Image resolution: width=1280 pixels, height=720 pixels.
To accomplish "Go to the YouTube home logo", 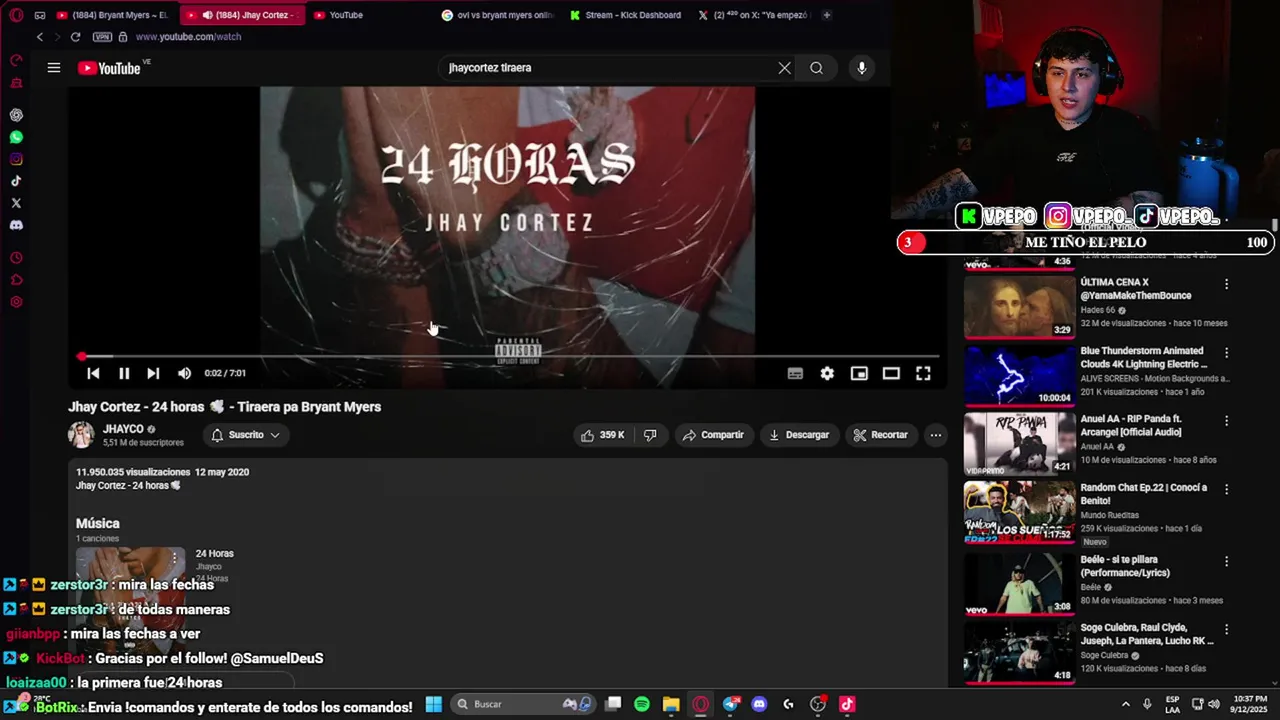I will 110,68.
